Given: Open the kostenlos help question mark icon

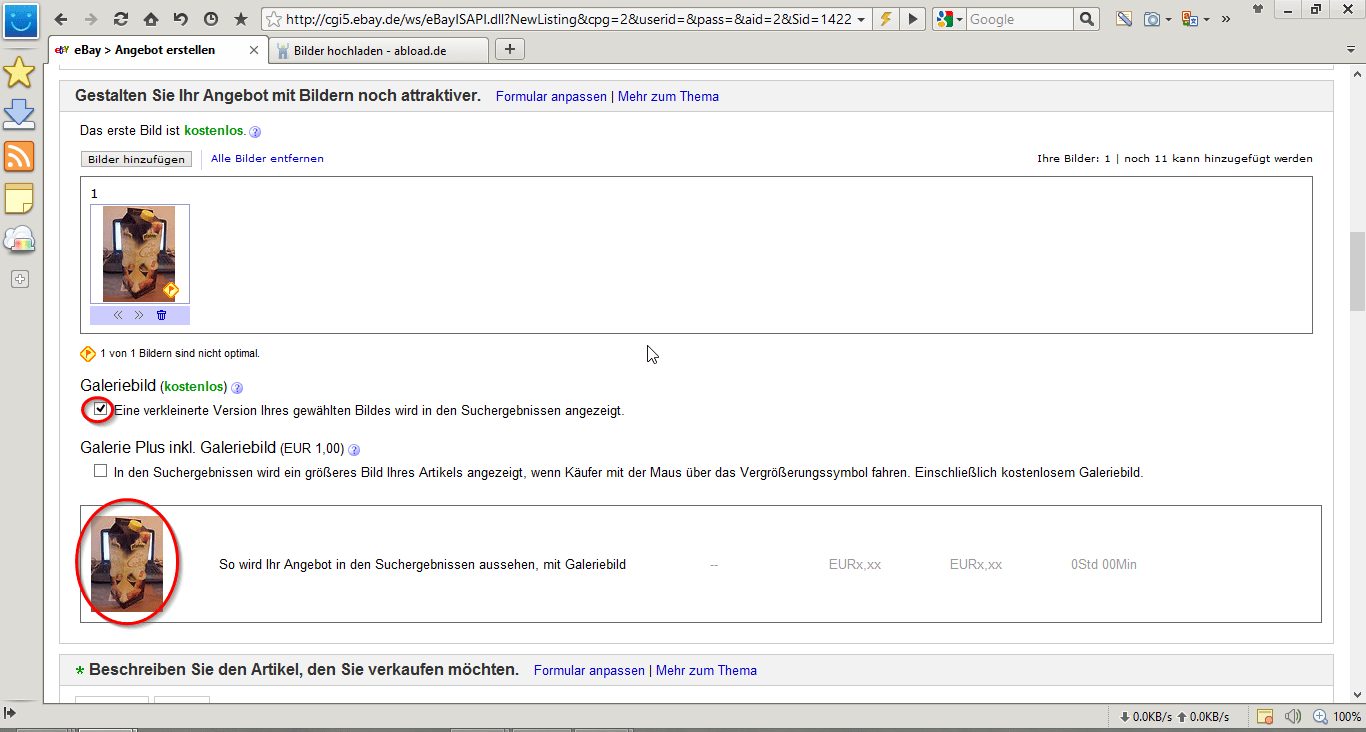Looking at the screenshot, I should point(255,131).
